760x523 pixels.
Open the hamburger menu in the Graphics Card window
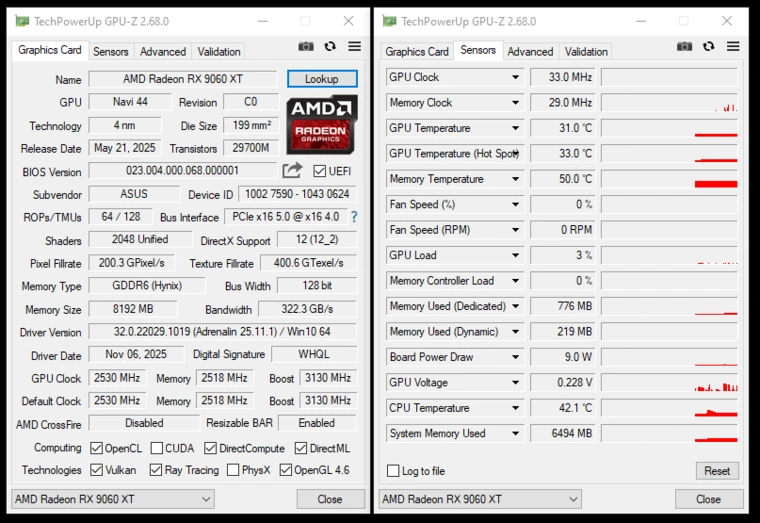354,47
